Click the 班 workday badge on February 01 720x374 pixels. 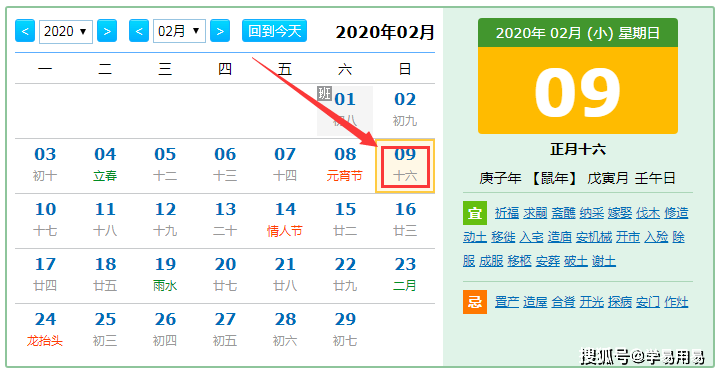324,93
